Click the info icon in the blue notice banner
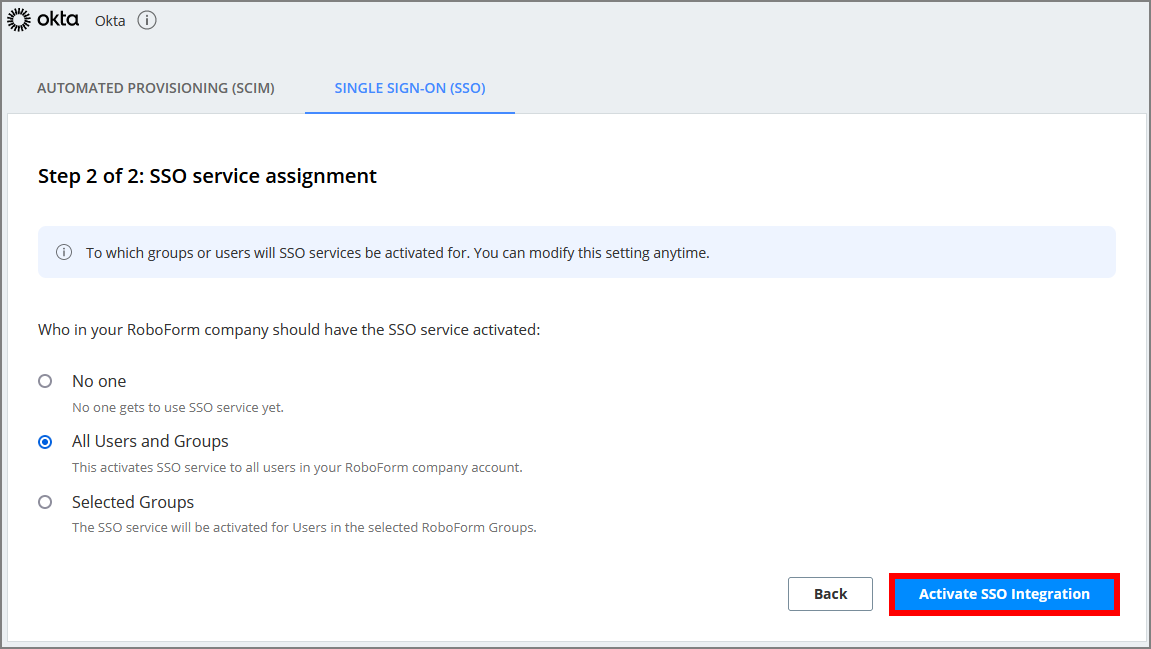This screenshot has height=649, width=1151. pyautogui.click(x=64, y=253)
